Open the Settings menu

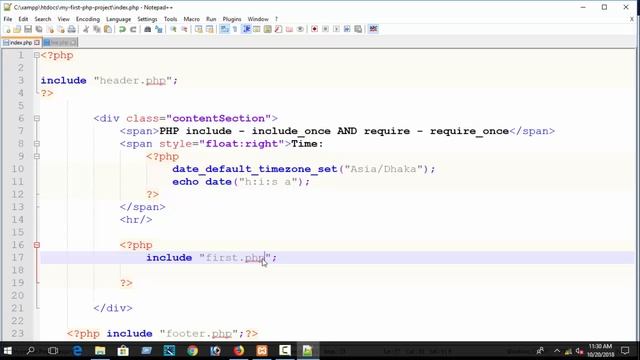tap(147, 19)
